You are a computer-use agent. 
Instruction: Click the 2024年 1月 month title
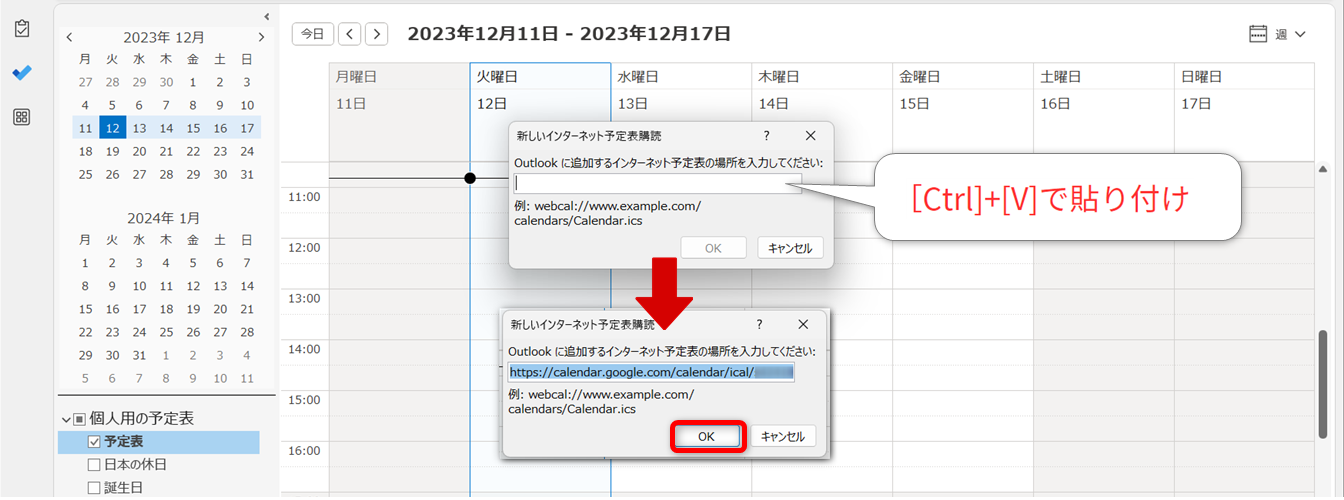pyautogui.click(x=164, y=217)
